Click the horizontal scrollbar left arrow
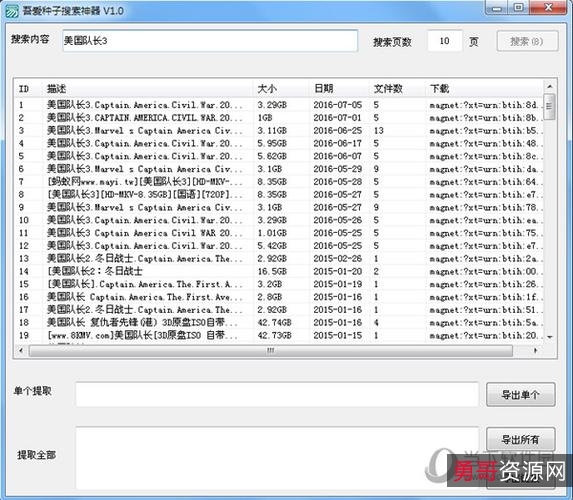 [21, 351]
